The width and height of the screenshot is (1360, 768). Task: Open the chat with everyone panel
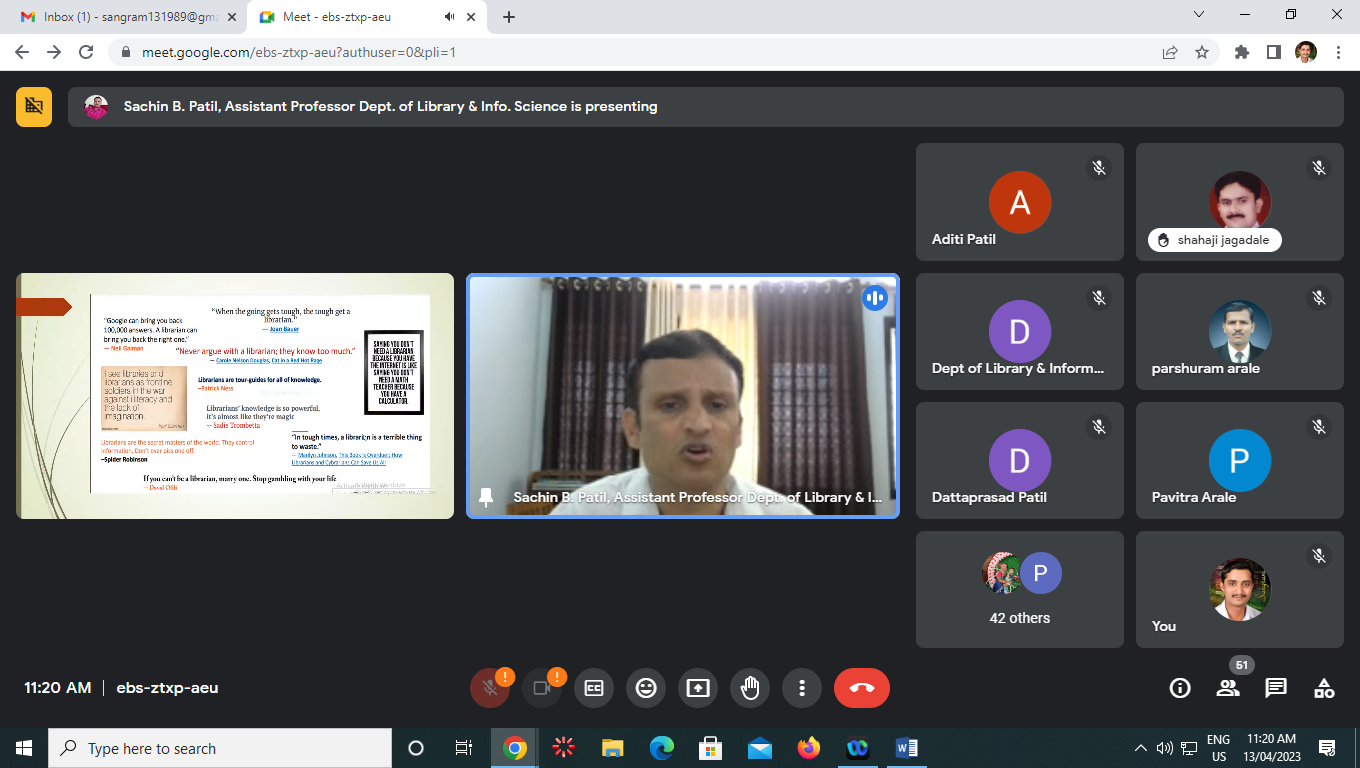[x=1276, y=688]
